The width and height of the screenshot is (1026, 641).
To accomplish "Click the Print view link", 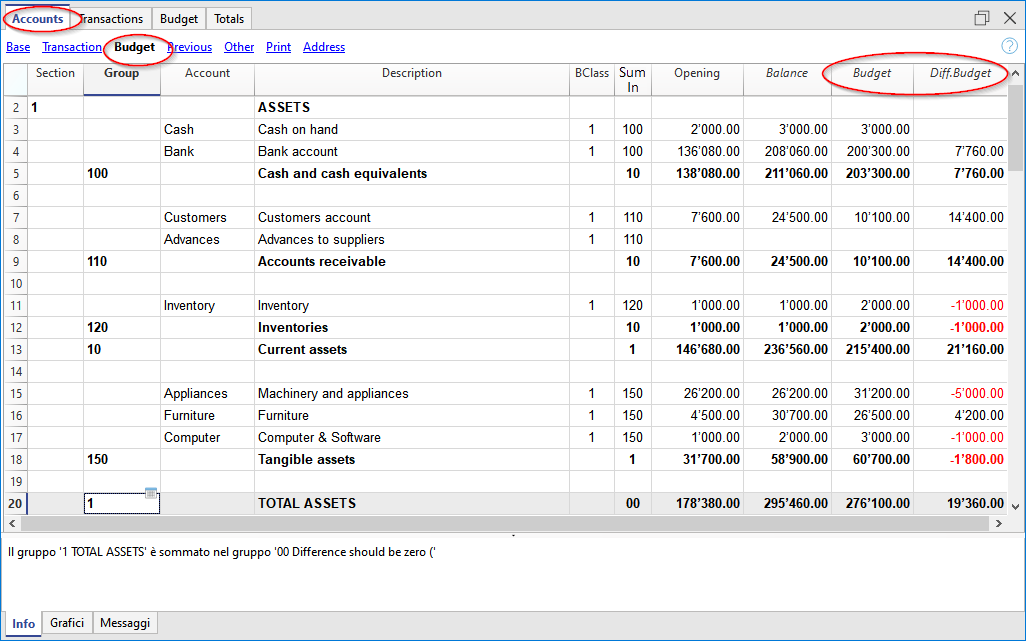I will click(278, 46).
